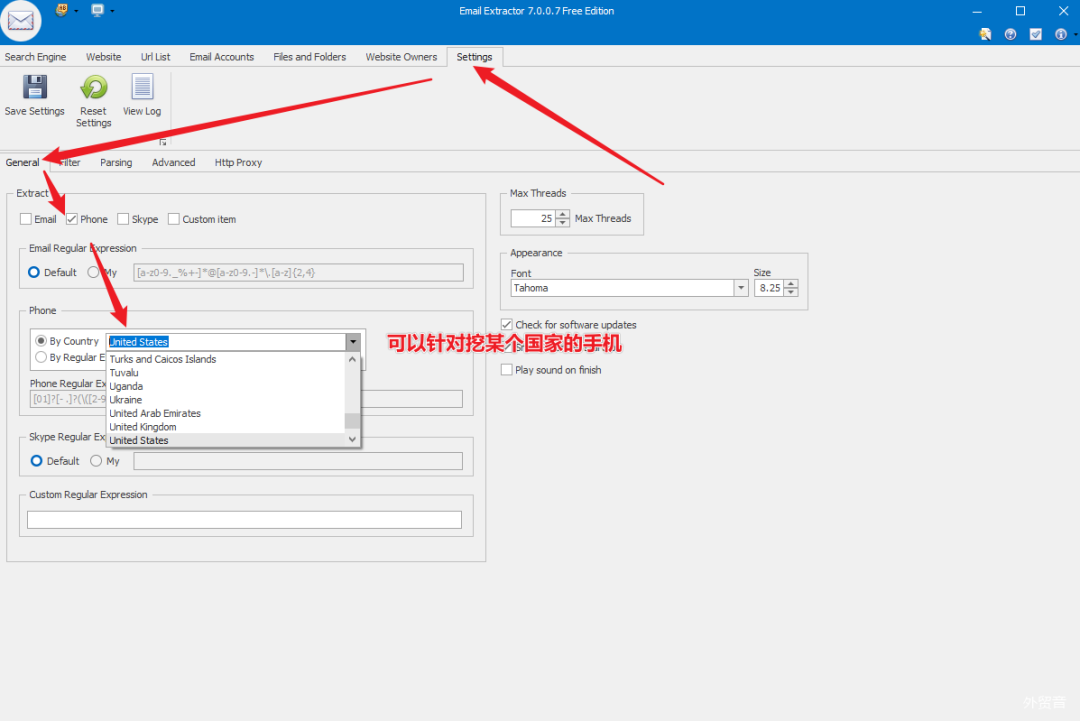
Task: Click the Save Settings disk icon
Action: [x=34, y=87]
